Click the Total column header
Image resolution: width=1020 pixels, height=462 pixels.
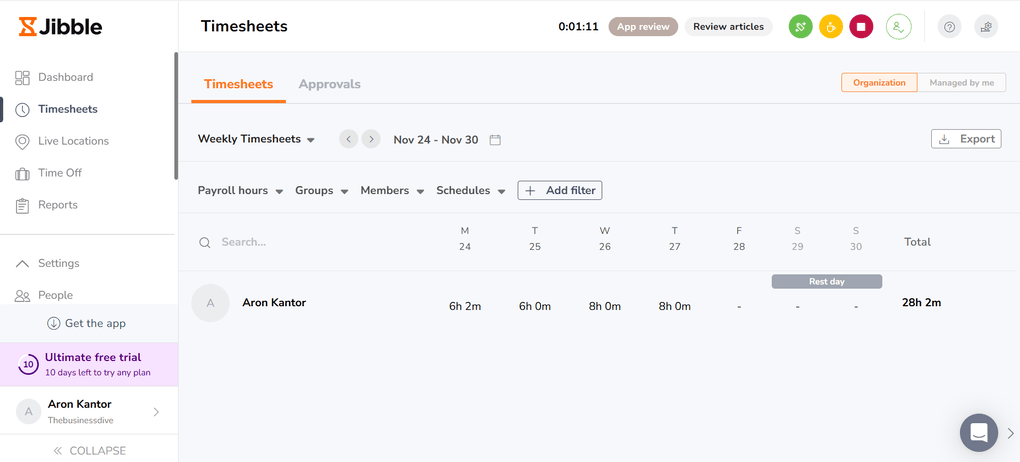click(x=917, y=242)
